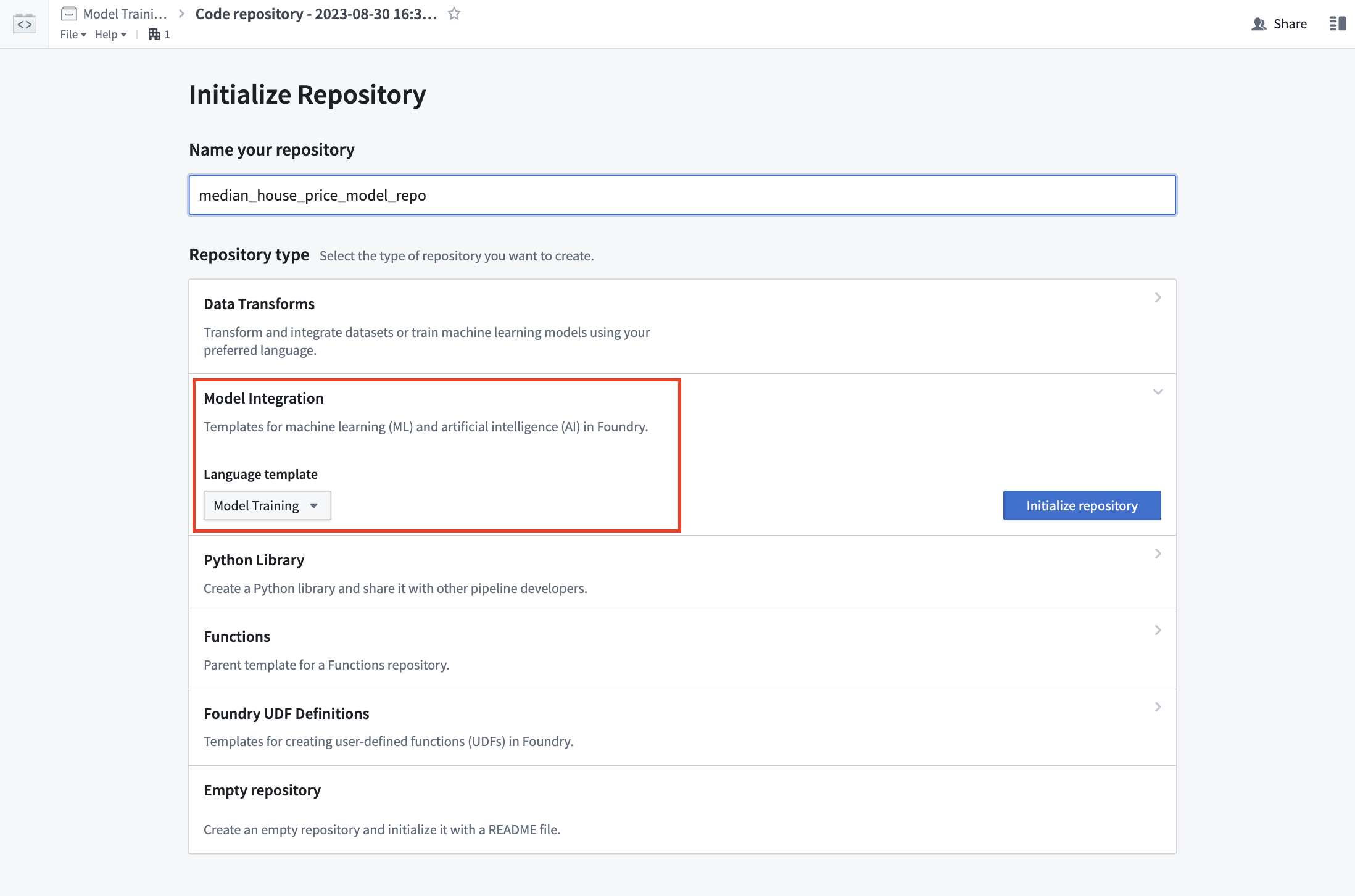Image resolution: width=1355 pixels, height=896 pixels.
Task: Open the File menu
Action: (73, 35)
